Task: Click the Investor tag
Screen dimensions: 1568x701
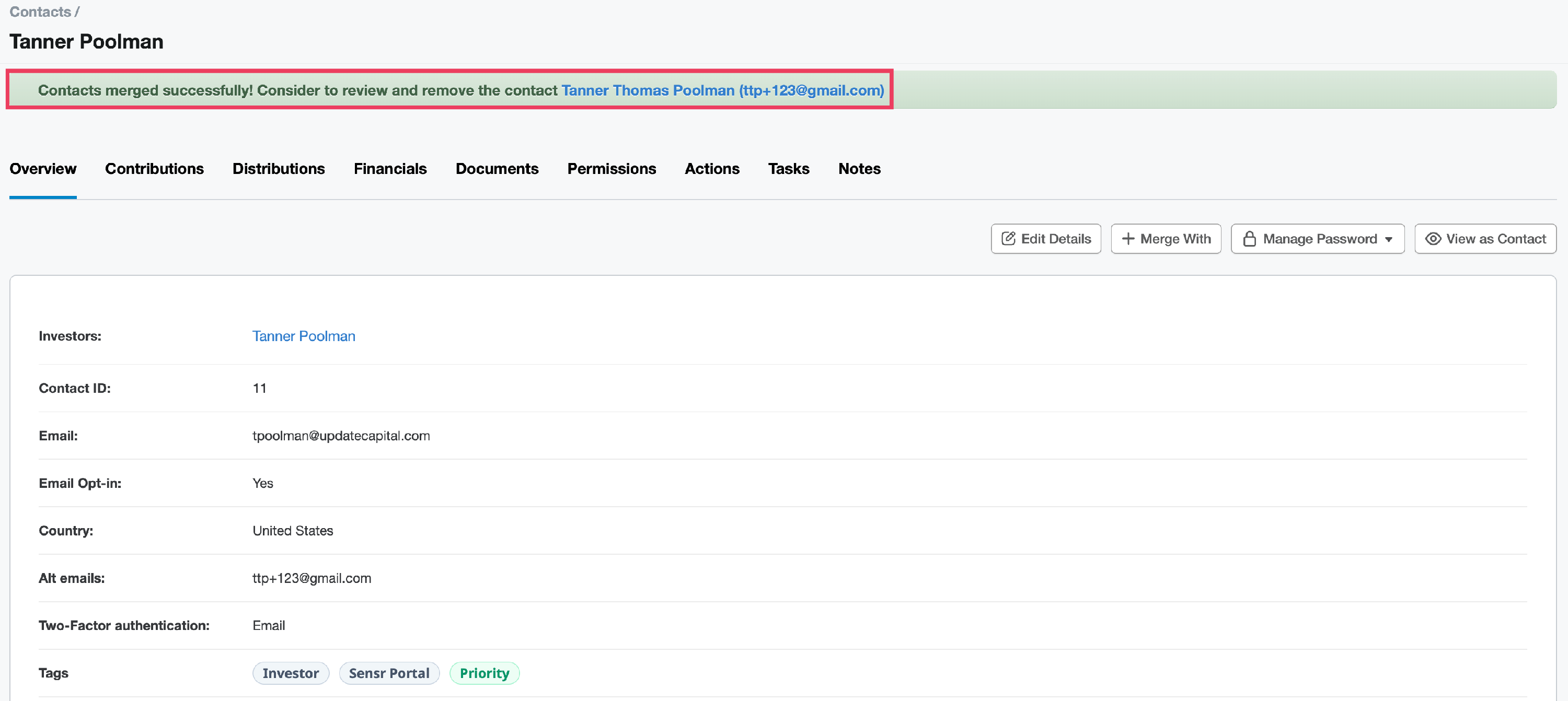Action: click(x=291, y=673)
